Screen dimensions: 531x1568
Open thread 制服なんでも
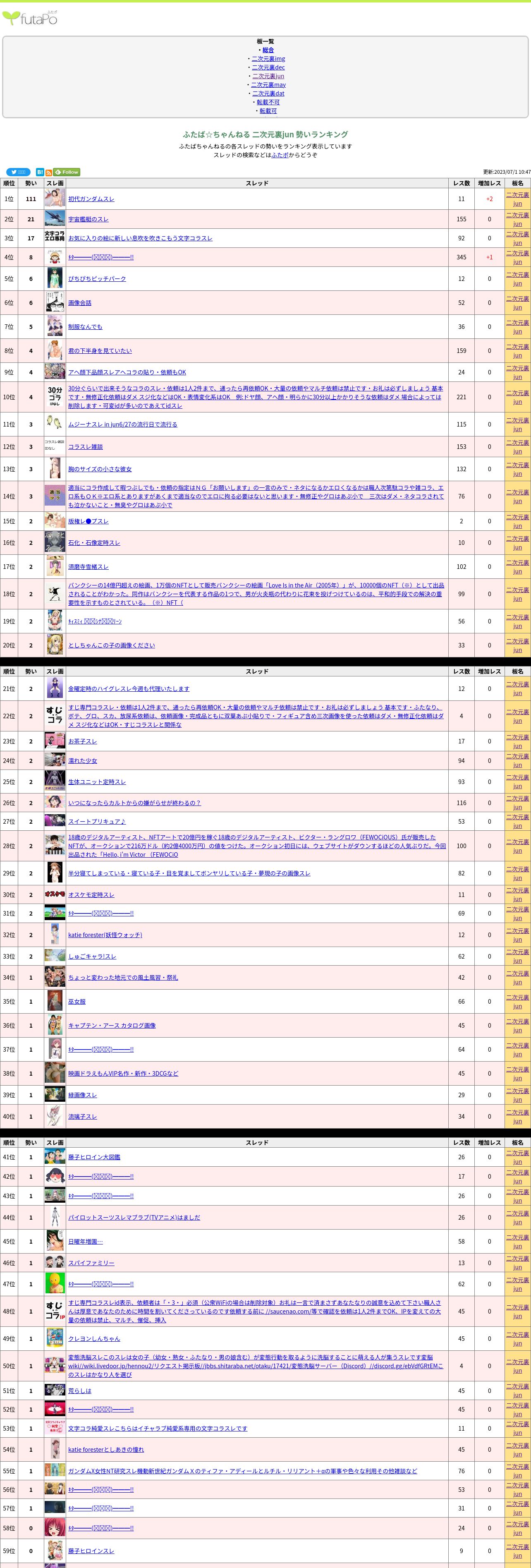coord(85,327)
